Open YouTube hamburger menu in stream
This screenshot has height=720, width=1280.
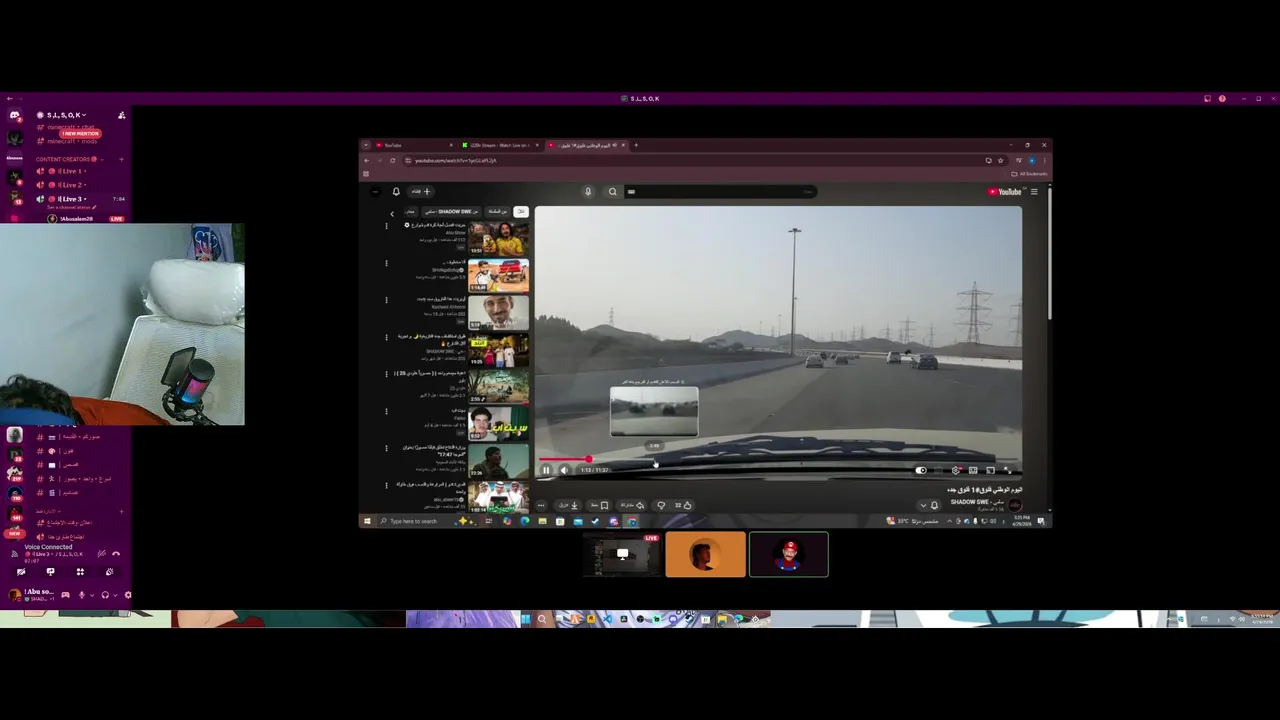point(1034,191)
